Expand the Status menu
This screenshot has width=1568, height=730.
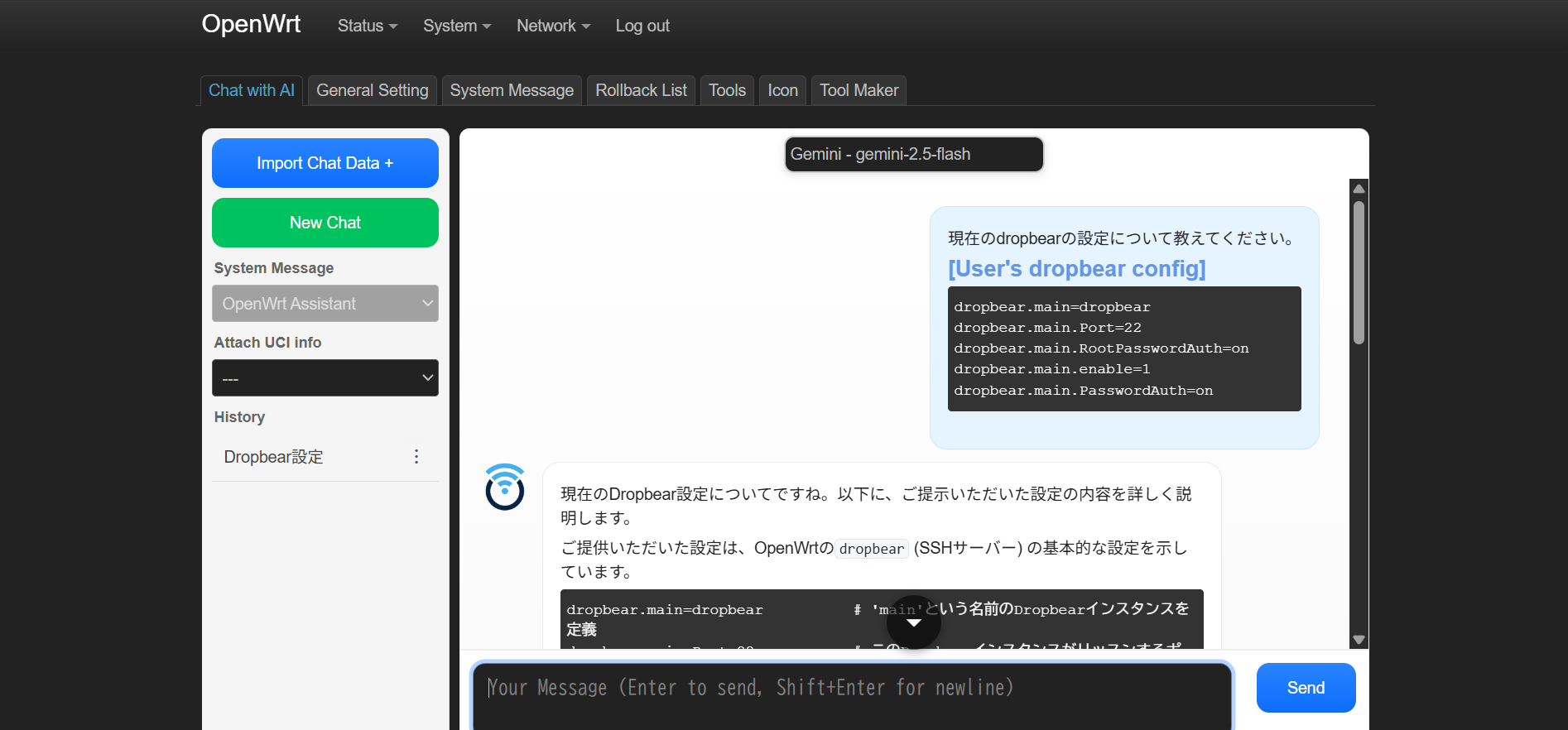367,26
